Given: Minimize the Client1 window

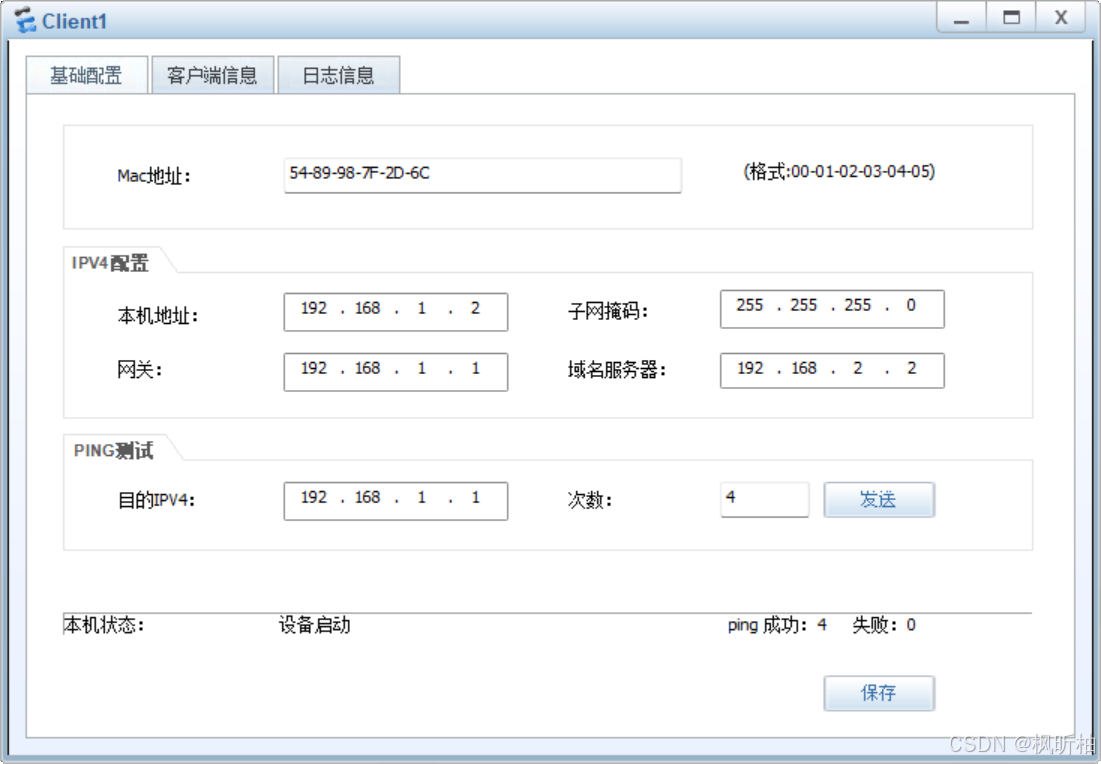Looking at the screenshot, I should pyautogui.click(x=961, y=18).
